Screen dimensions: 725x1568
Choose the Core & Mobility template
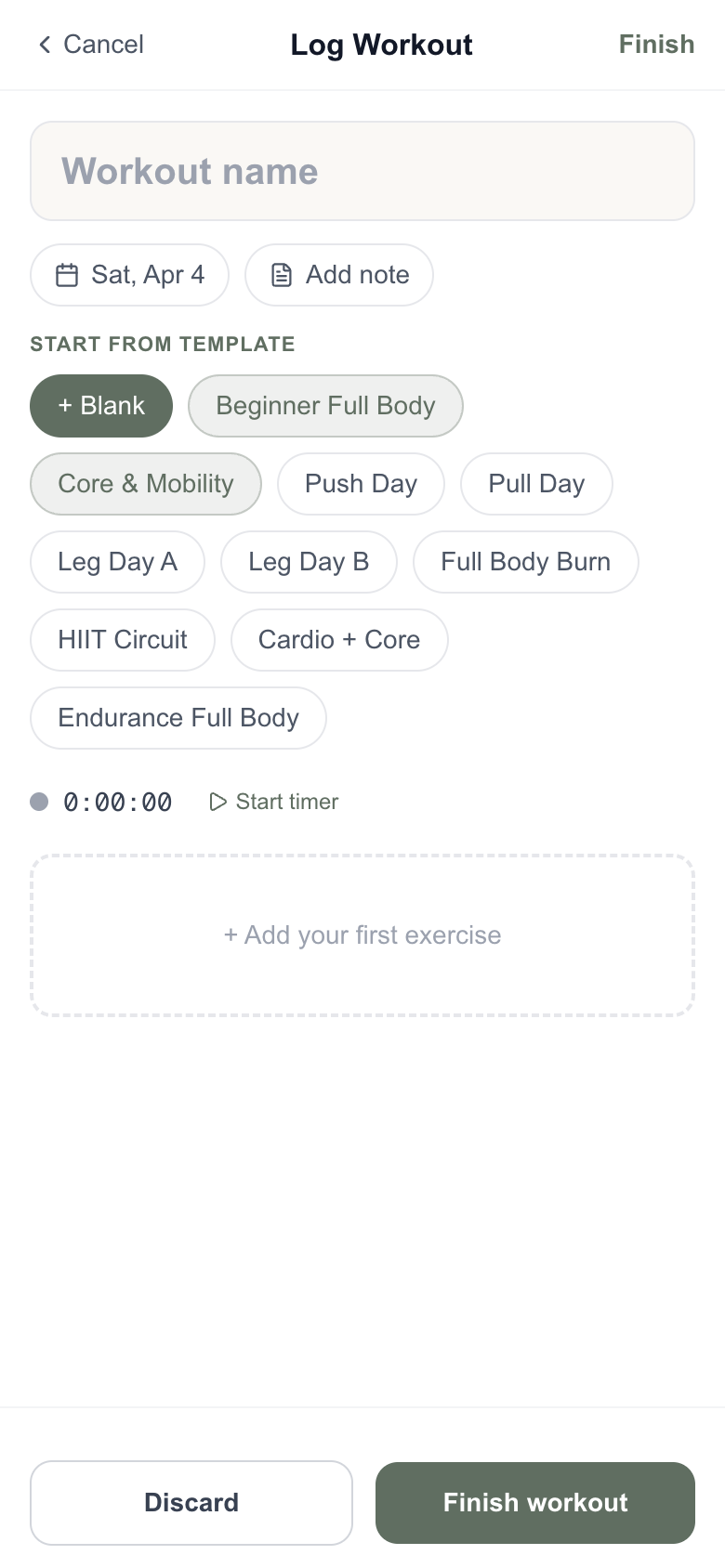(x=146, y=484)
